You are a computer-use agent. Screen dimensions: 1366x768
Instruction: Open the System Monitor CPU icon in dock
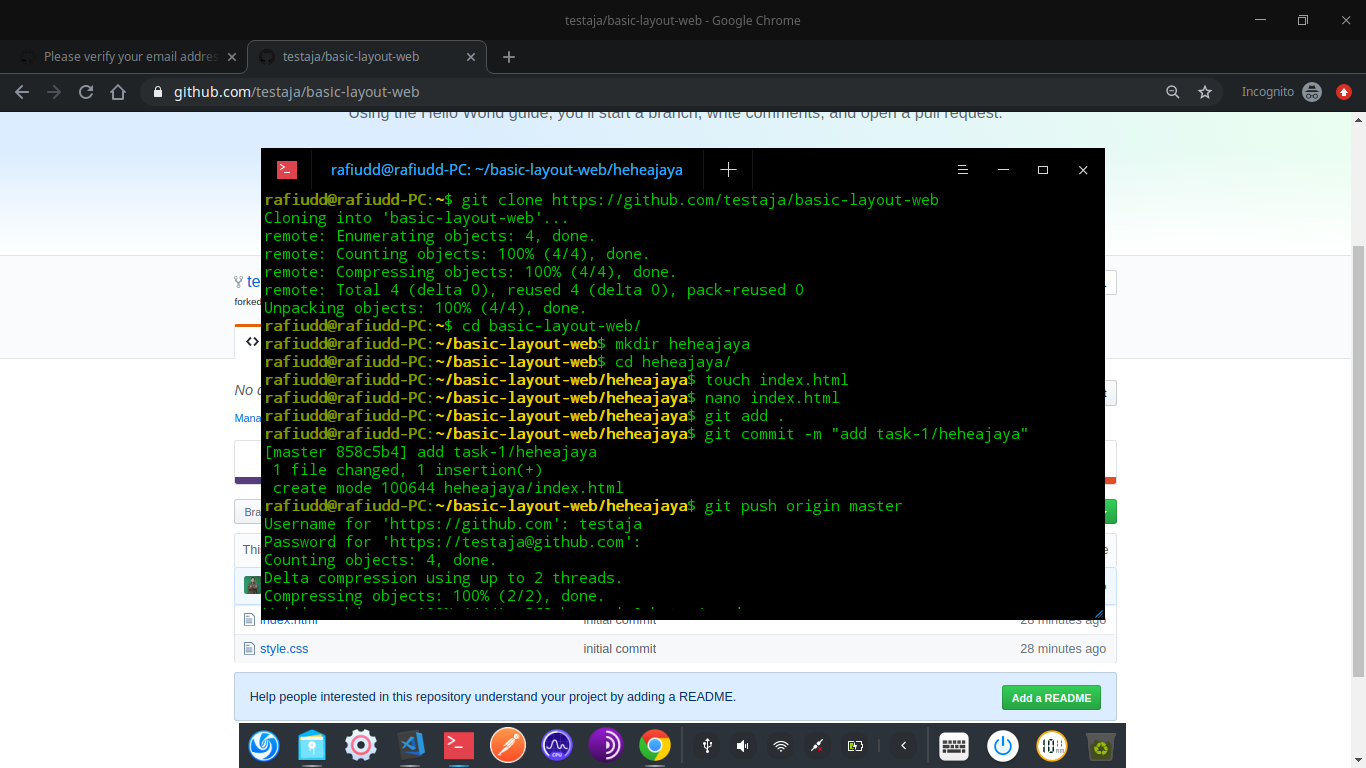[x=557, y=745]
